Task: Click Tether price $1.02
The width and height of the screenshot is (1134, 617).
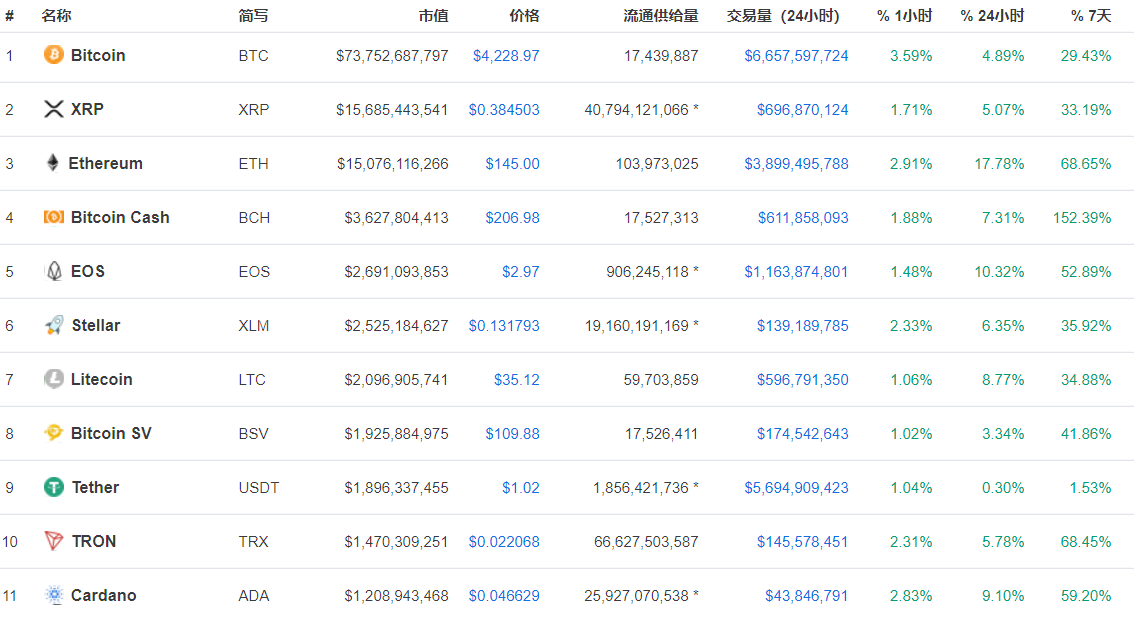Action: (x=521, y=488)
